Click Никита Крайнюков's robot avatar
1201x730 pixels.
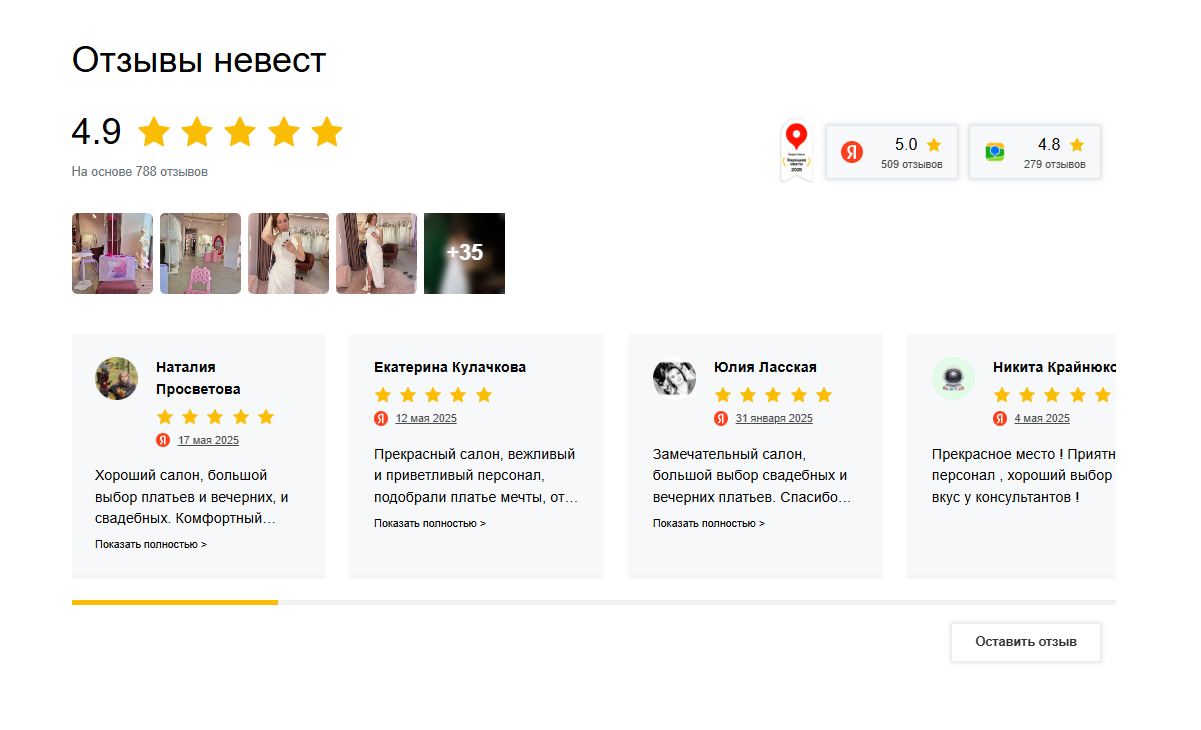pyautogui.click(x=953, y=378)
